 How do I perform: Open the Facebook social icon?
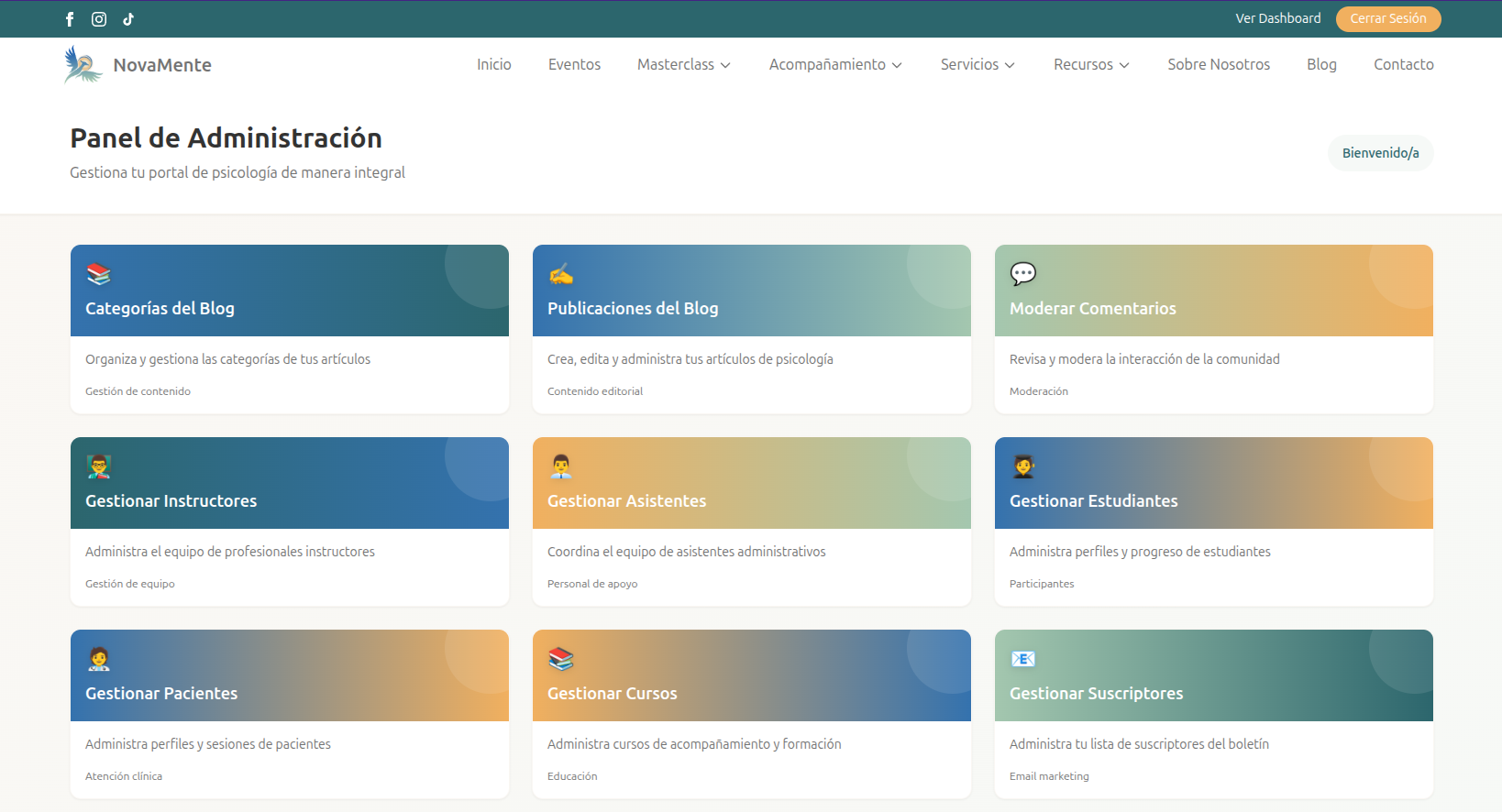(x=70, y=19)
